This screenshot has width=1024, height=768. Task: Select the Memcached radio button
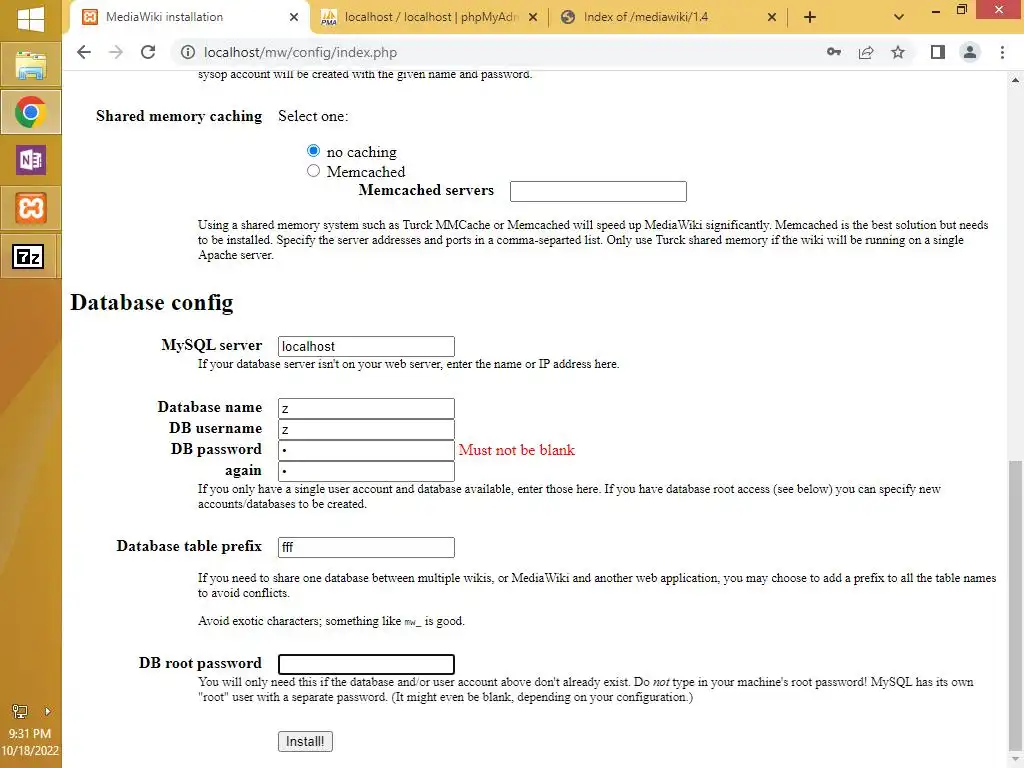coord(313,170)
